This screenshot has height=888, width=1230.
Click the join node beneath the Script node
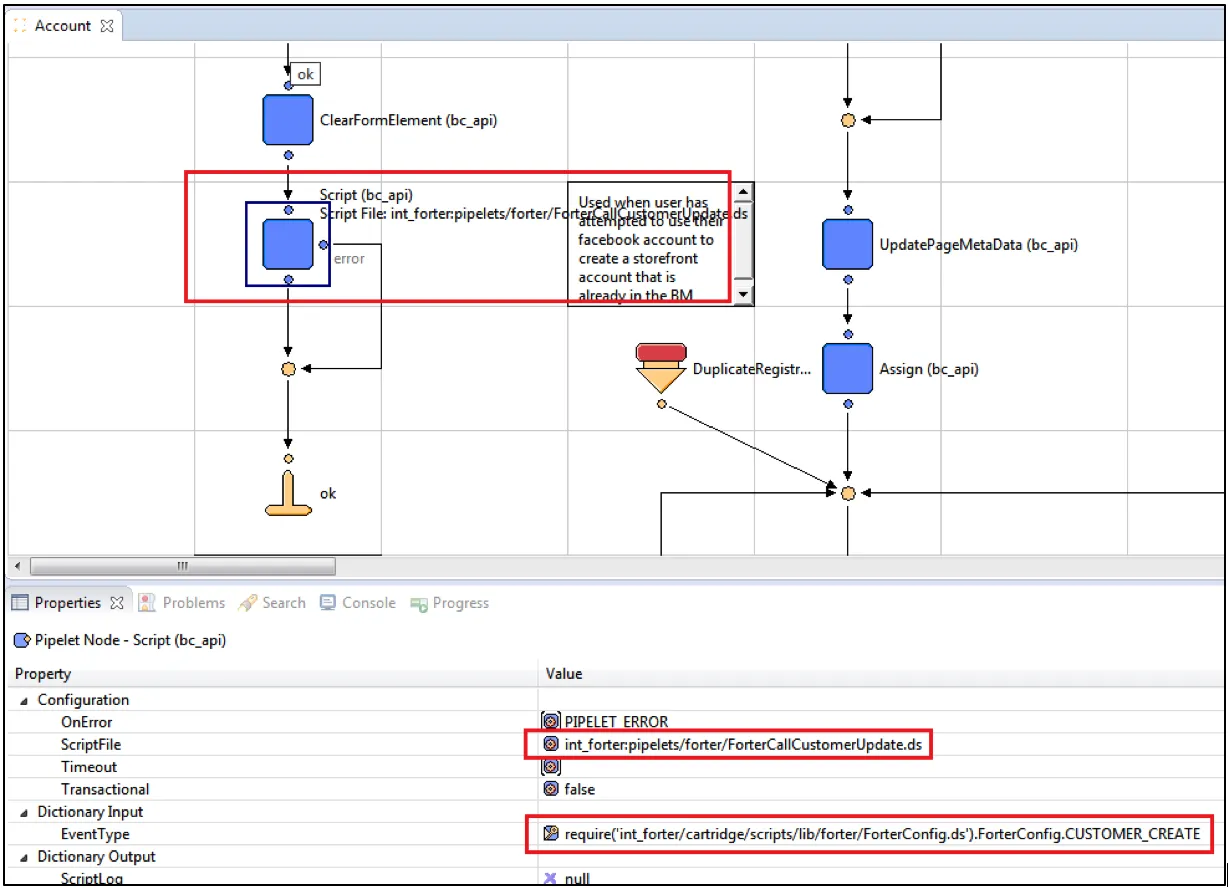(x=288, y=369)
